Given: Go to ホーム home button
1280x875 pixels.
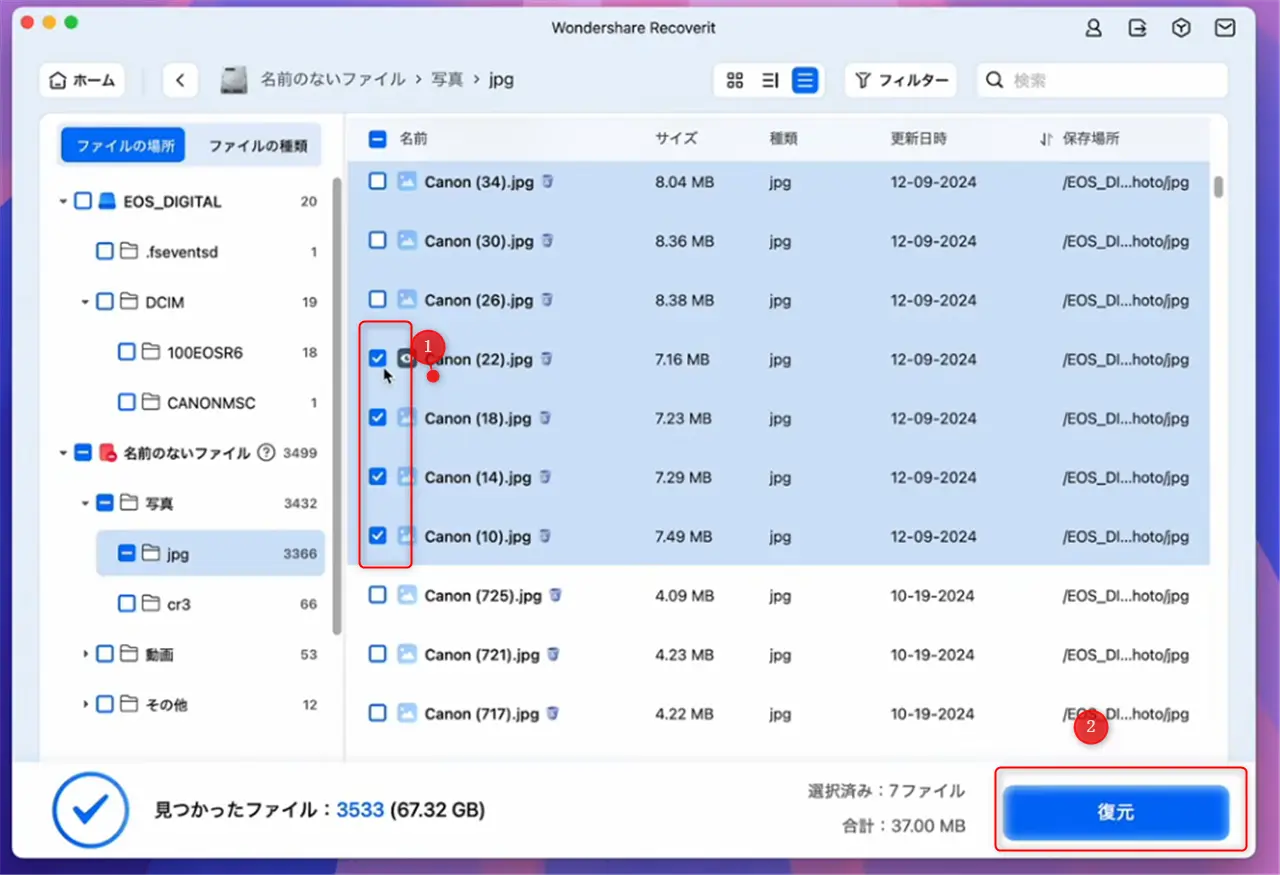Looking at the screenshot, I should (x=82, y=80).
